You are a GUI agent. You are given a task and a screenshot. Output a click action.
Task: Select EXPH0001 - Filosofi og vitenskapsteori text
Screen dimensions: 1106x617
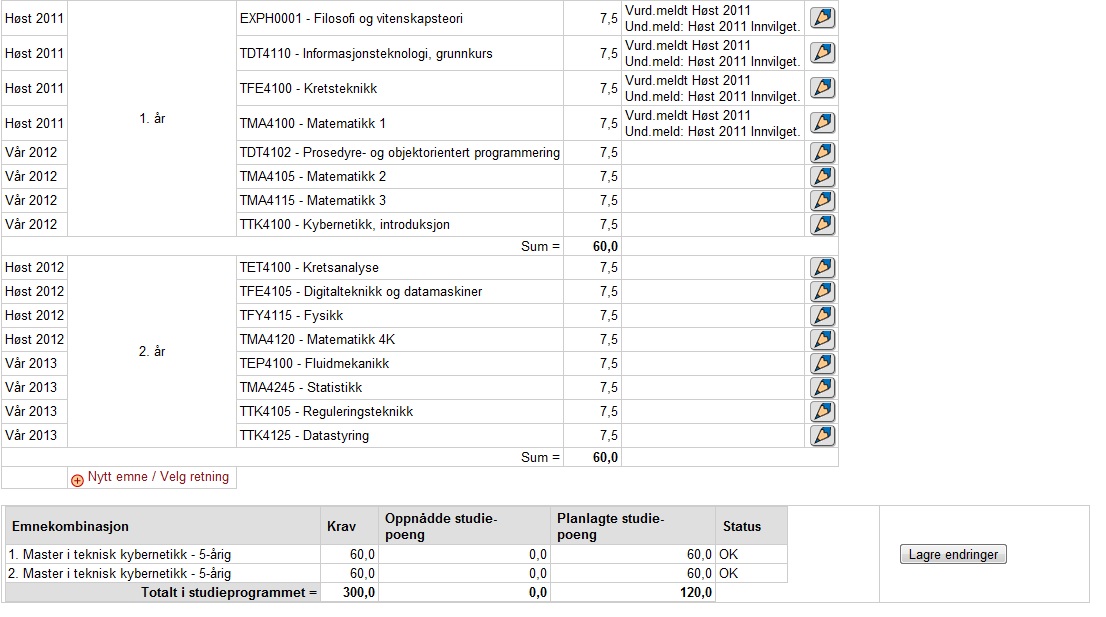tap(351, 18)
